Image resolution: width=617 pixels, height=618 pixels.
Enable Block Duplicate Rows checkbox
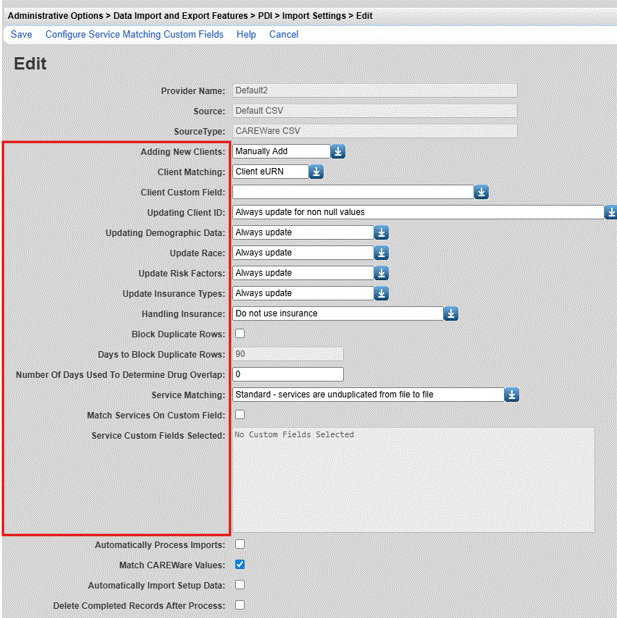tap(240, 333)
